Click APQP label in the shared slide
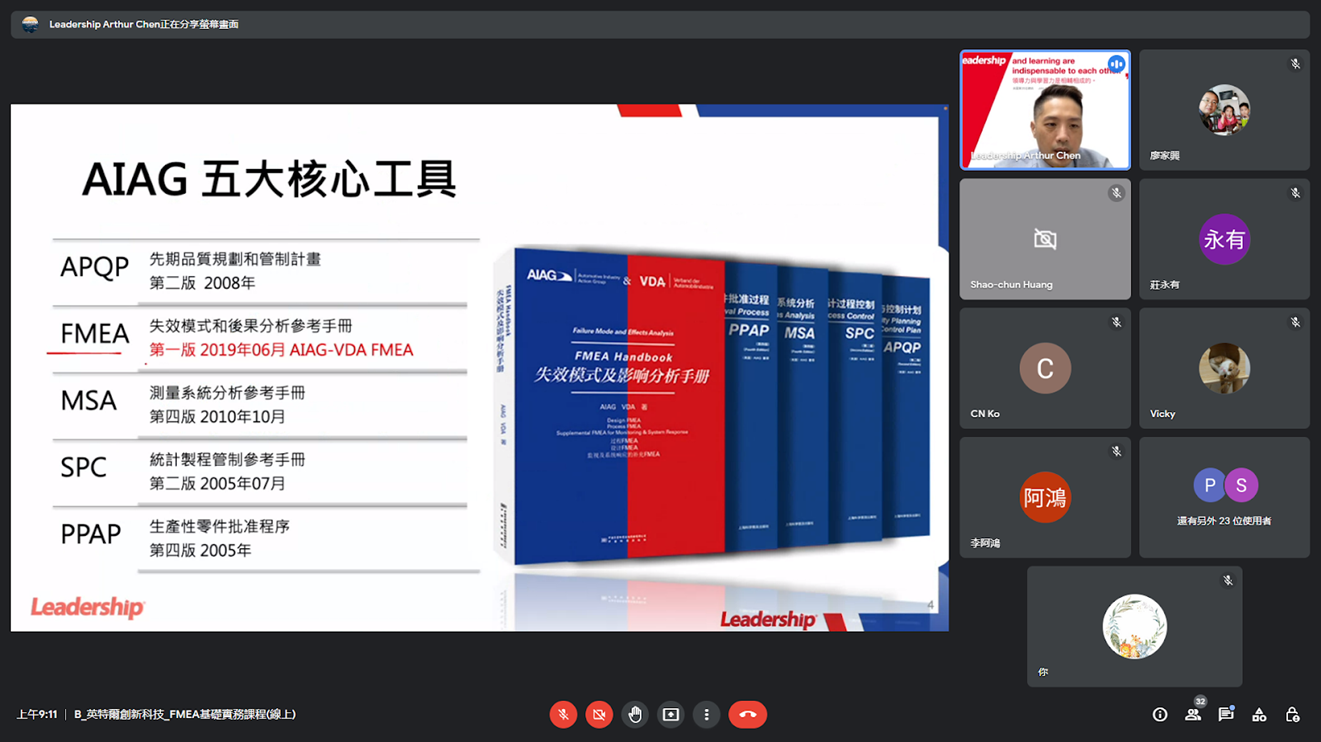 pyautogui.click(x=95, y=267)
